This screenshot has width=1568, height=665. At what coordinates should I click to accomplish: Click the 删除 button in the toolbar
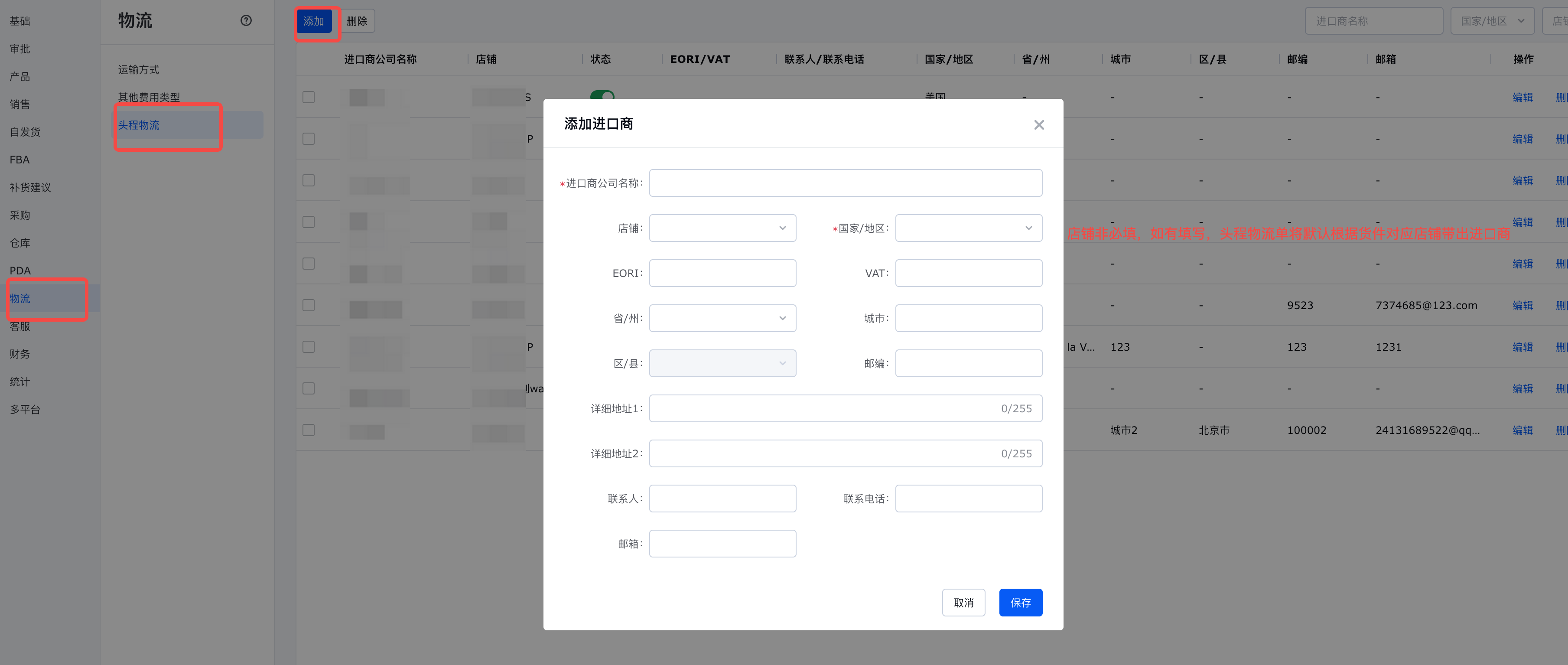tap(357, 21)
